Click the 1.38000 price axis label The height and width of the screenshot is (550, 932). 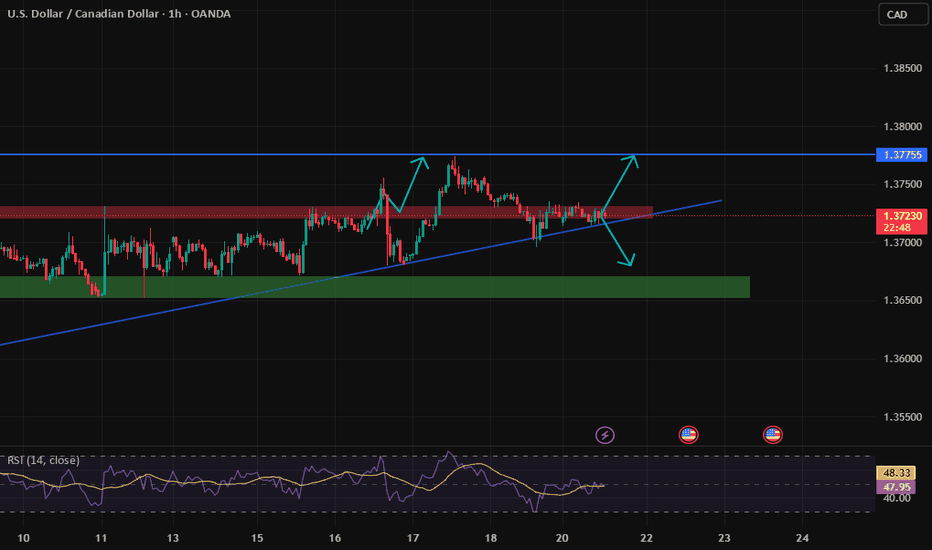coord(902,127)
